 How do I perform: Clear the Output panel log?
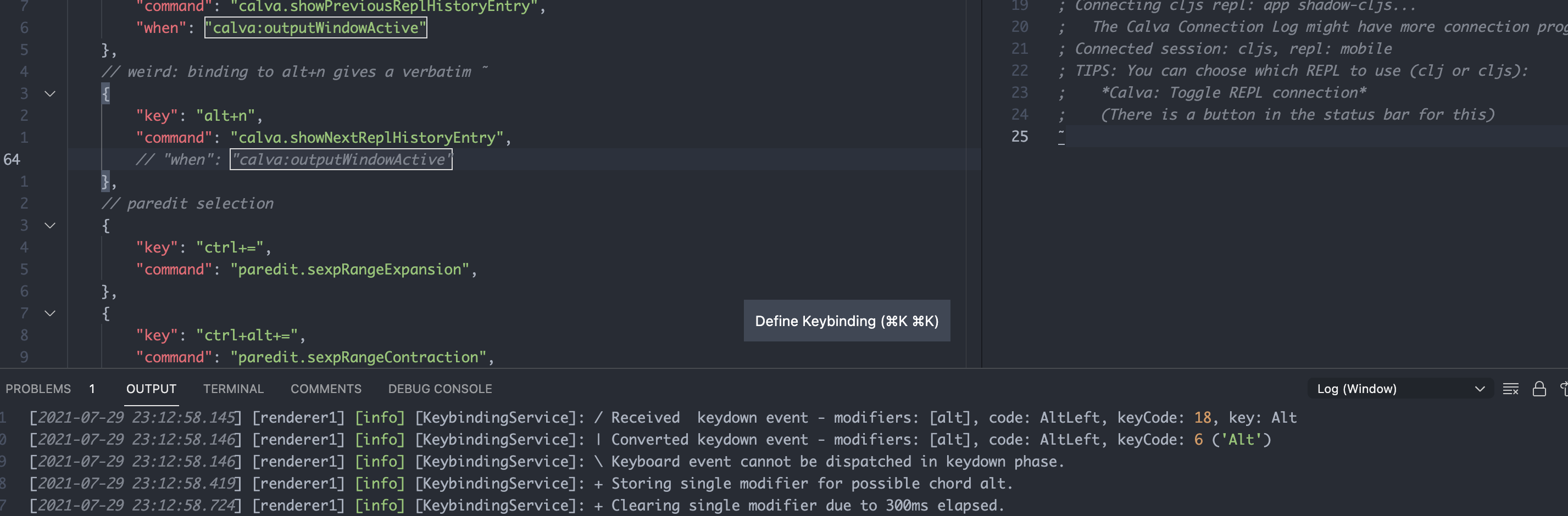pyautogui.click(x=1511, y=389)
